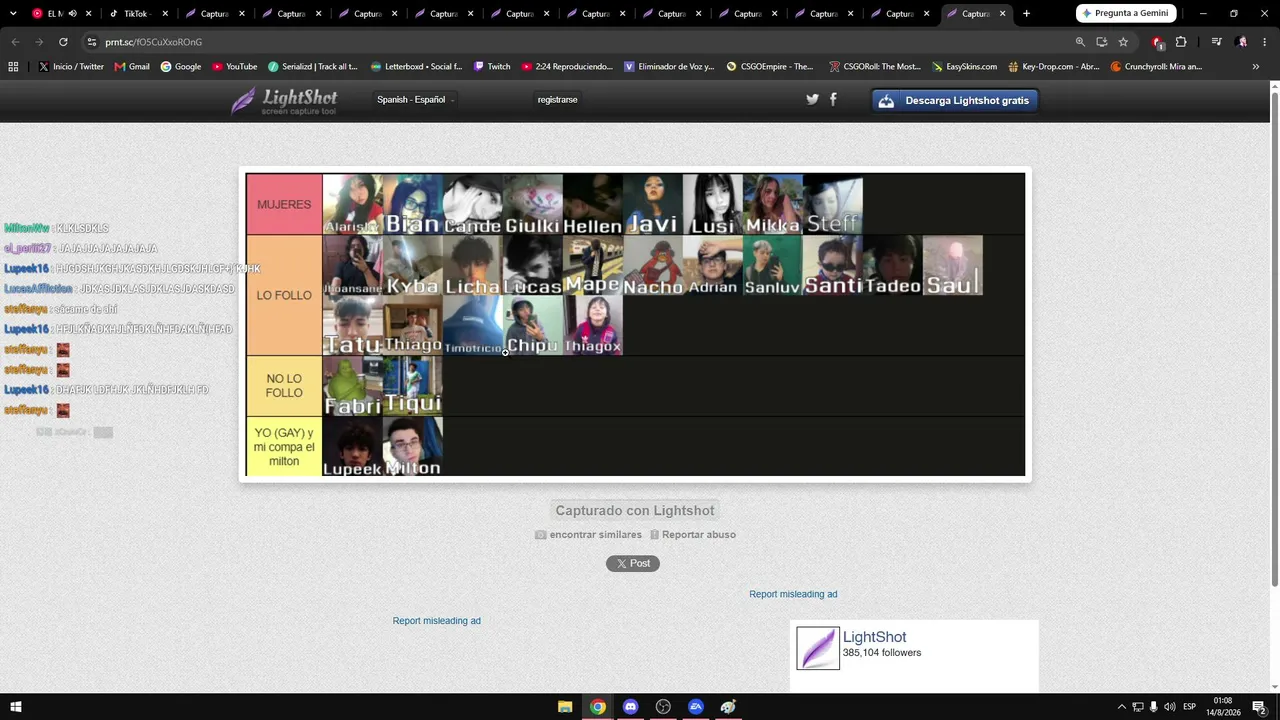
Task: Open the LightShot page link in the followers widget
Action: click(874, 637)
